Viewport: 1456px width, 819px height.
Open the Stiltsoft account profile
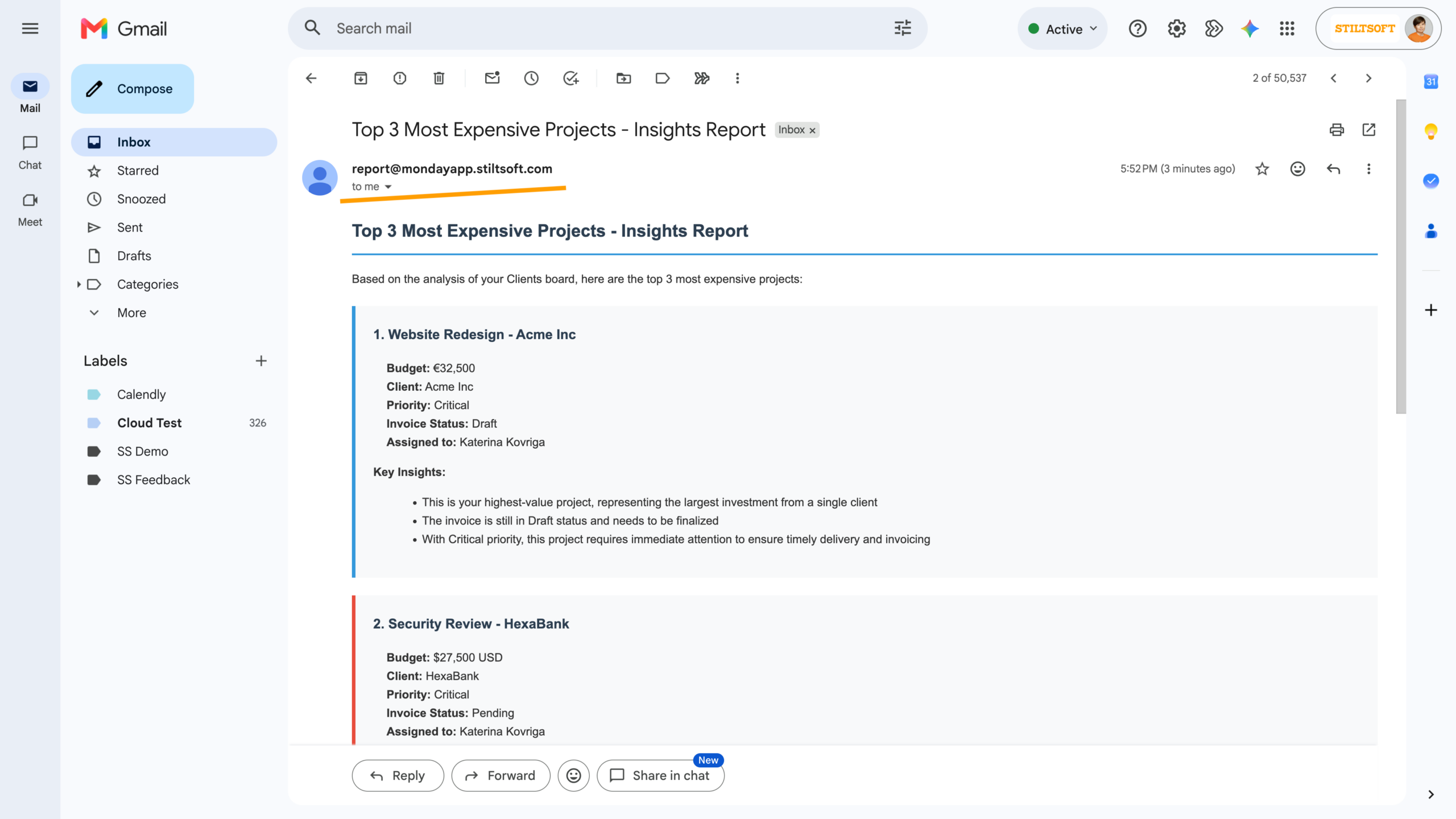tap(1378, 28)
